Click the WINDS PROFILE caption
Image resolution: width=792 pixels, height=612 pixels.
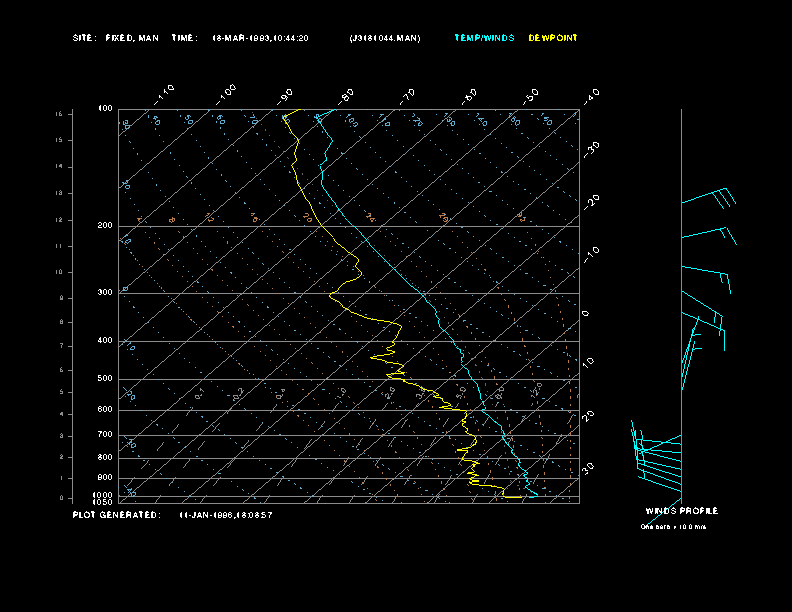point(681,511)
